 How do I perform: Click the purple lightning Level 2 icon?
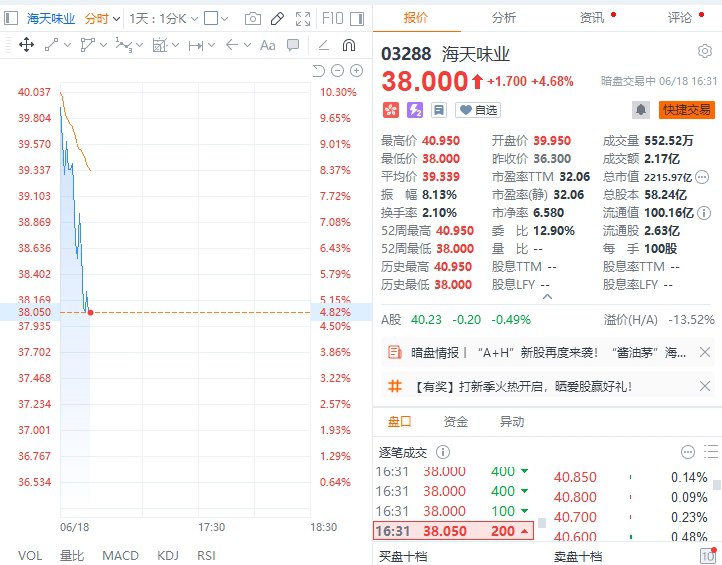coord(414,110)
